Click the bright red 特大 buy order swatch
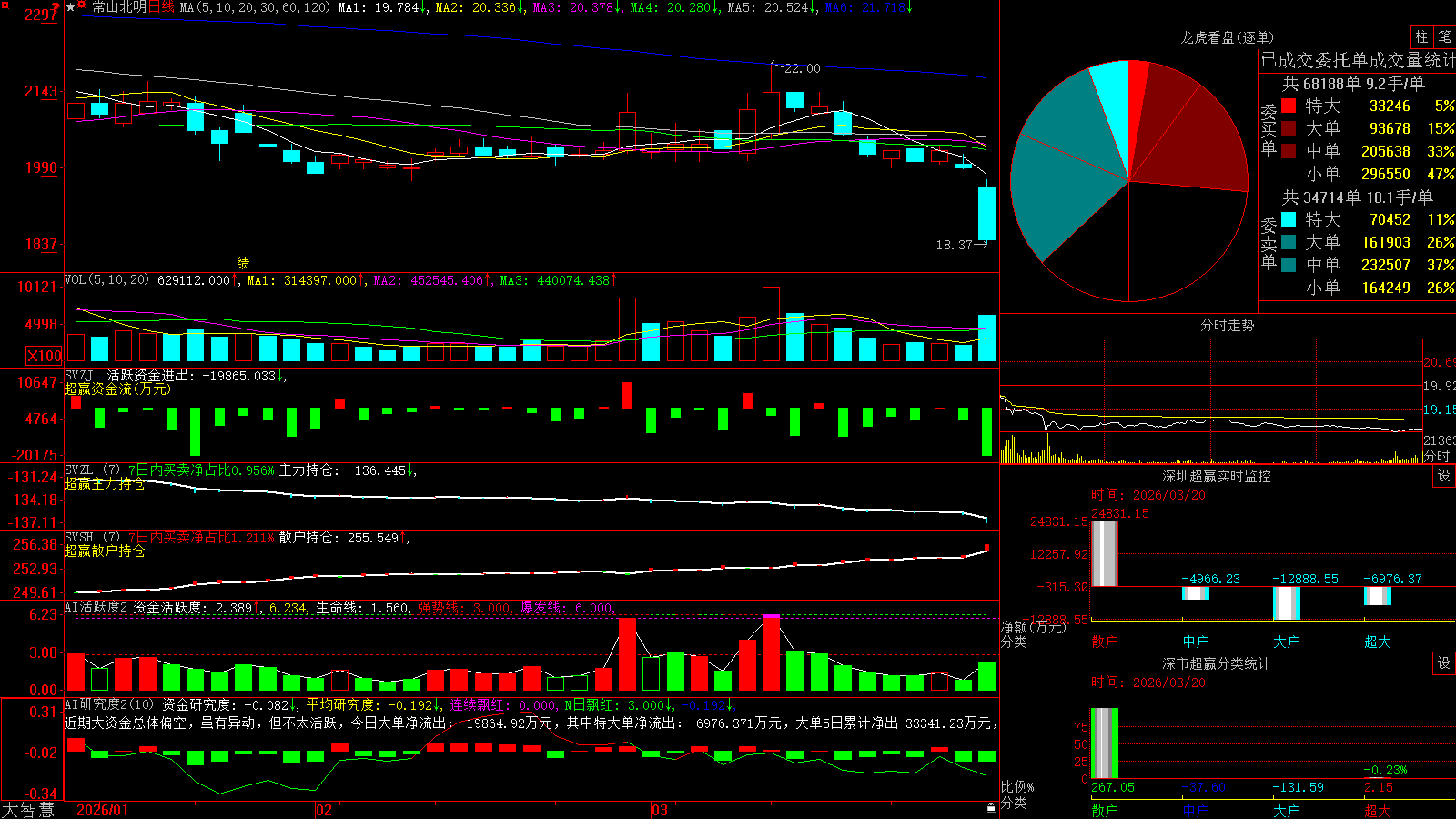 pyautogui.click(x=1289, y=106)
